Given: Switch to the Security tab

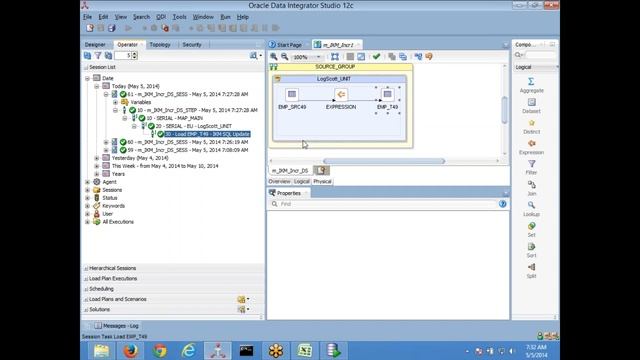Looking at the screenshot, I should click(192, 44).
